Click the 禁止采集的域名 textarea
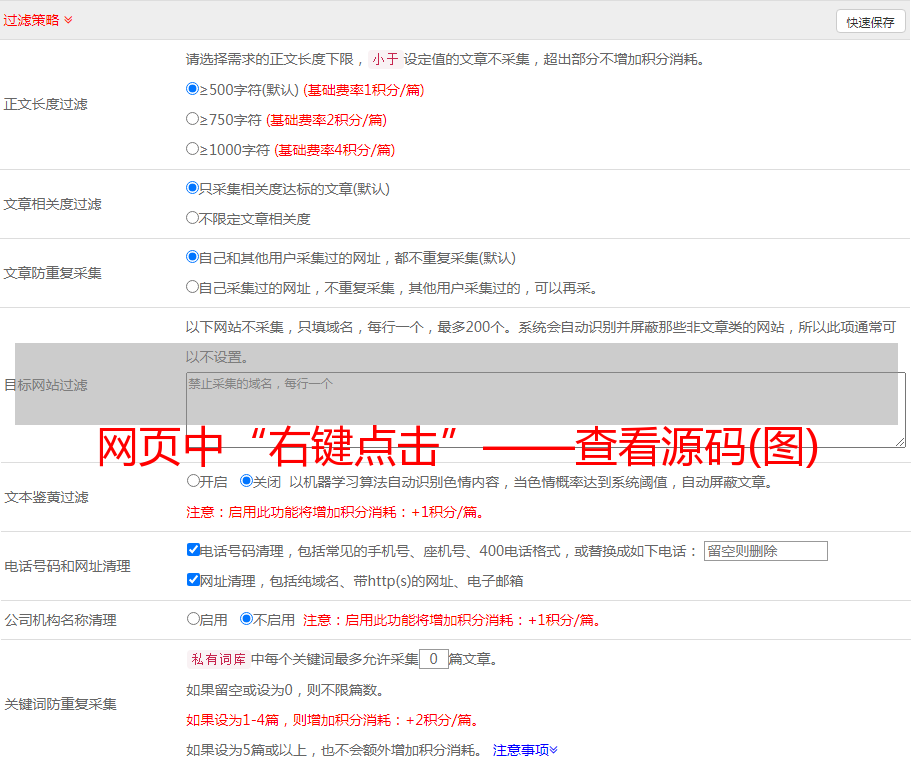The width and height of the screenshot is (912, 768). (545, 410)
